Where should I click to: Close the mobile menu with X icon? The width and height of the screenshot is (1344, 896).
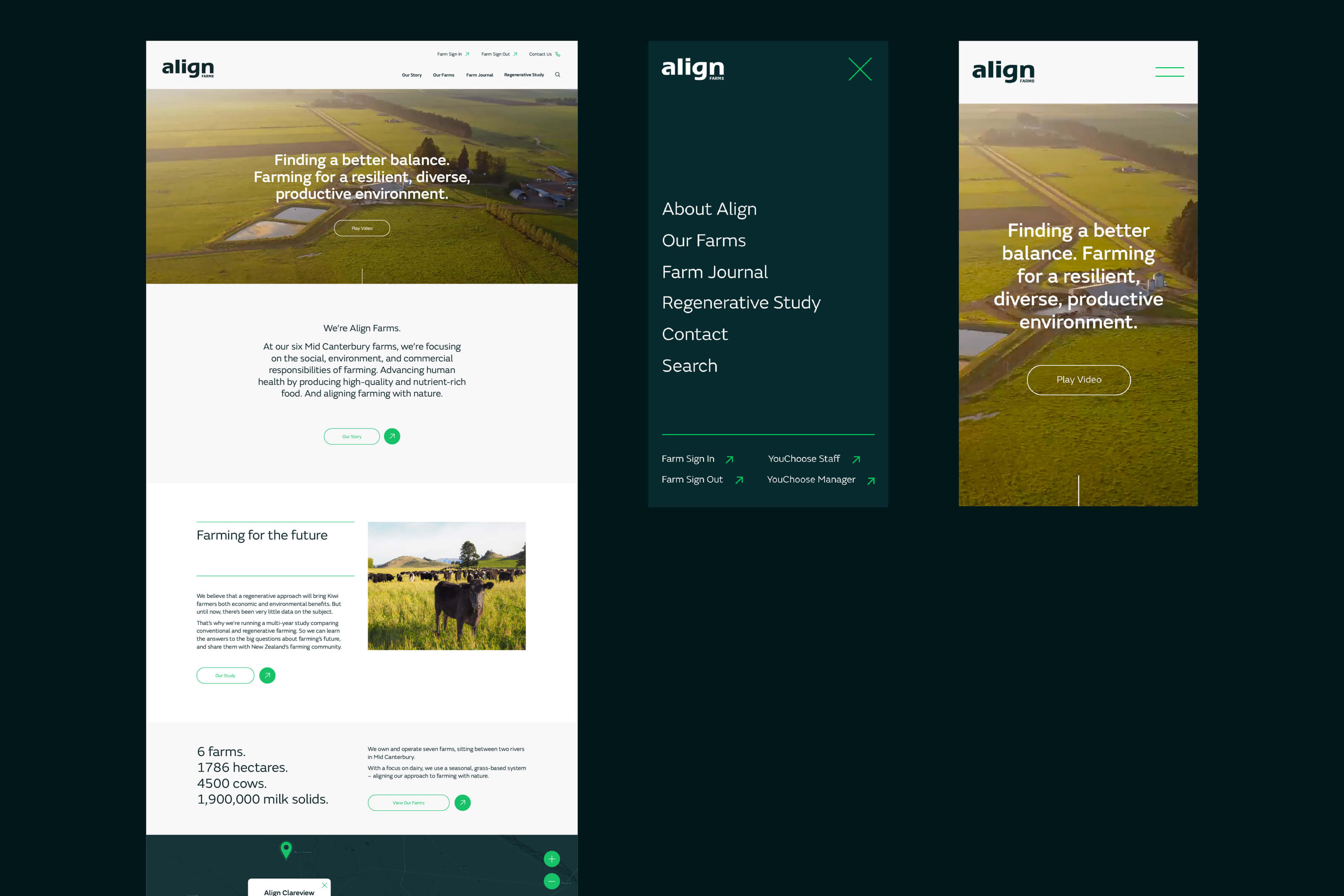(860, 69)
